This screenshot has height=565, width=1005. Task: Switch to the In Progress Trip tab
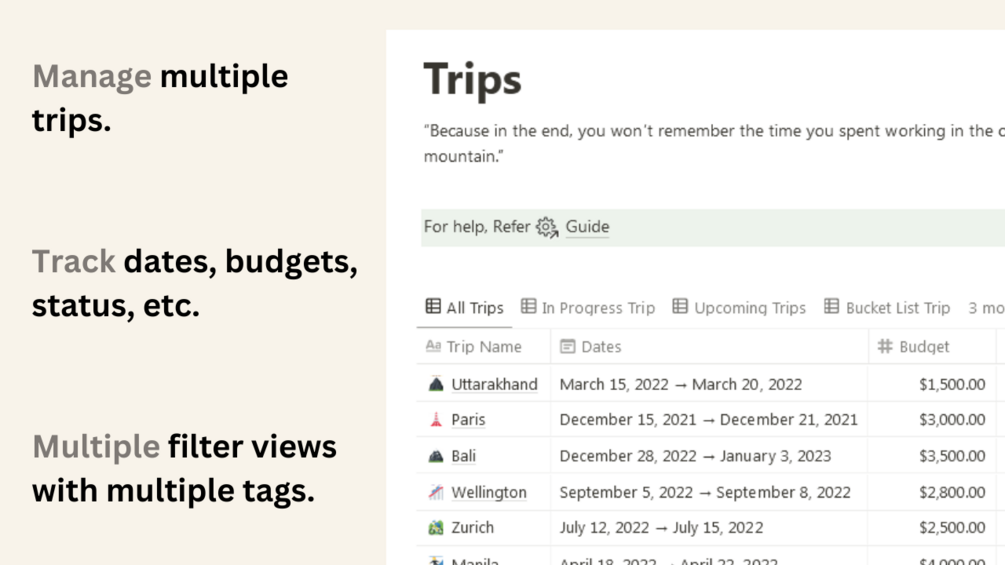pos(588,308)
